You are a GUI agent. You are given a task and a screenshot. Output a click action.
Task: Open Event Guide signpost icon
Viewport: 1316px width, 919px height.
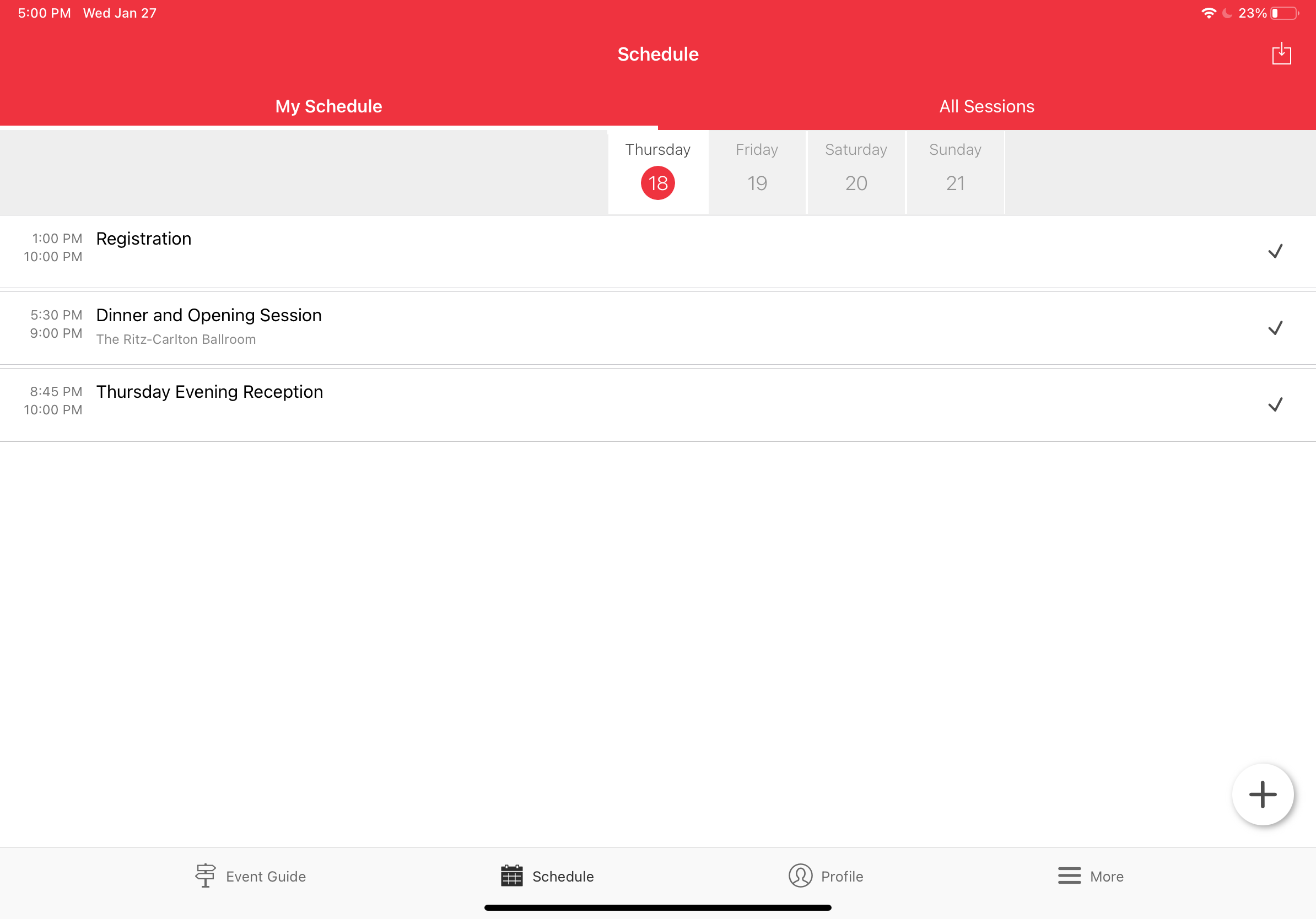pos(205,875)
